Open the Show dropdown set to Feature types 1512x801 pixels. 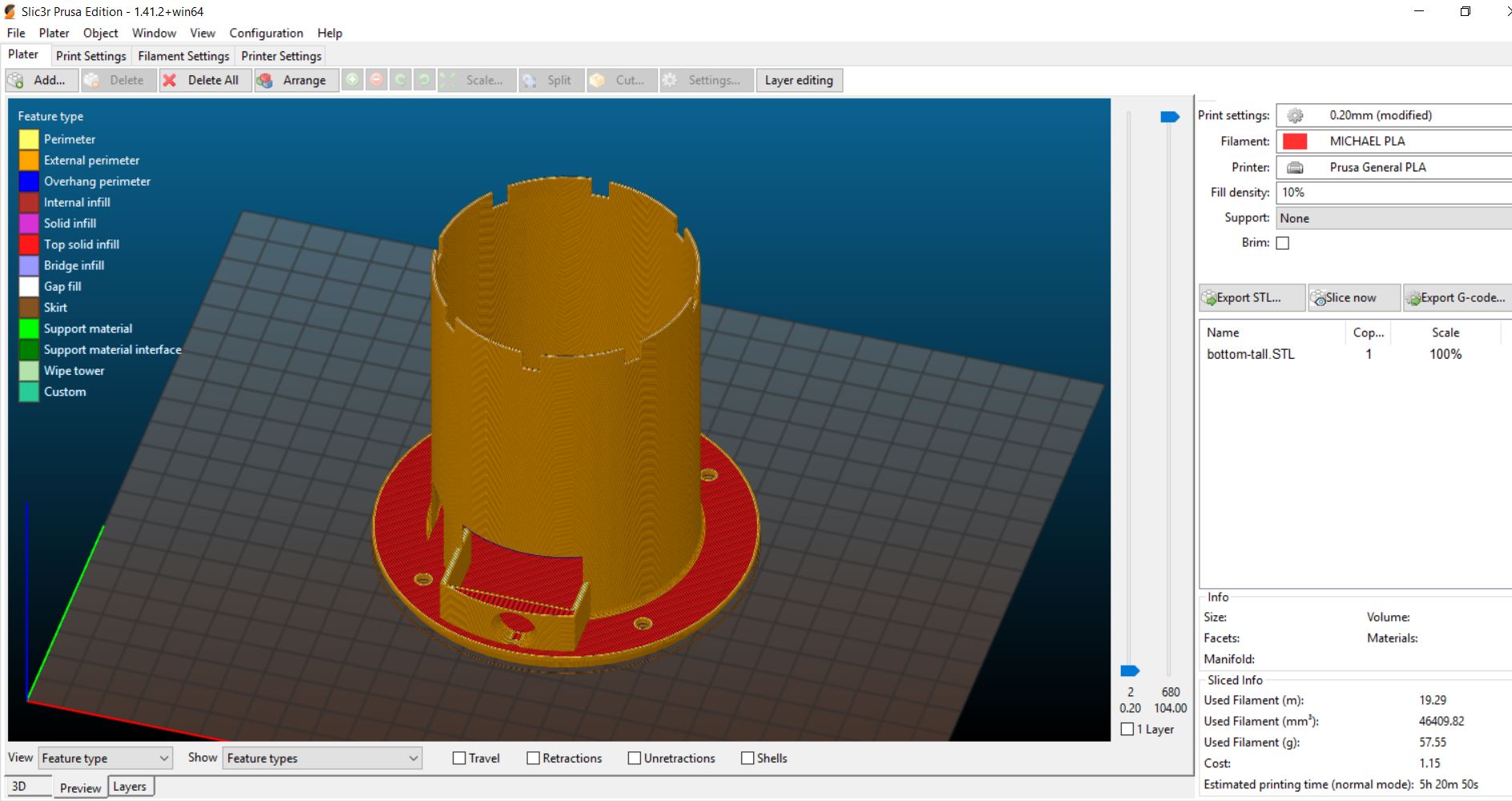pos(323,759)
